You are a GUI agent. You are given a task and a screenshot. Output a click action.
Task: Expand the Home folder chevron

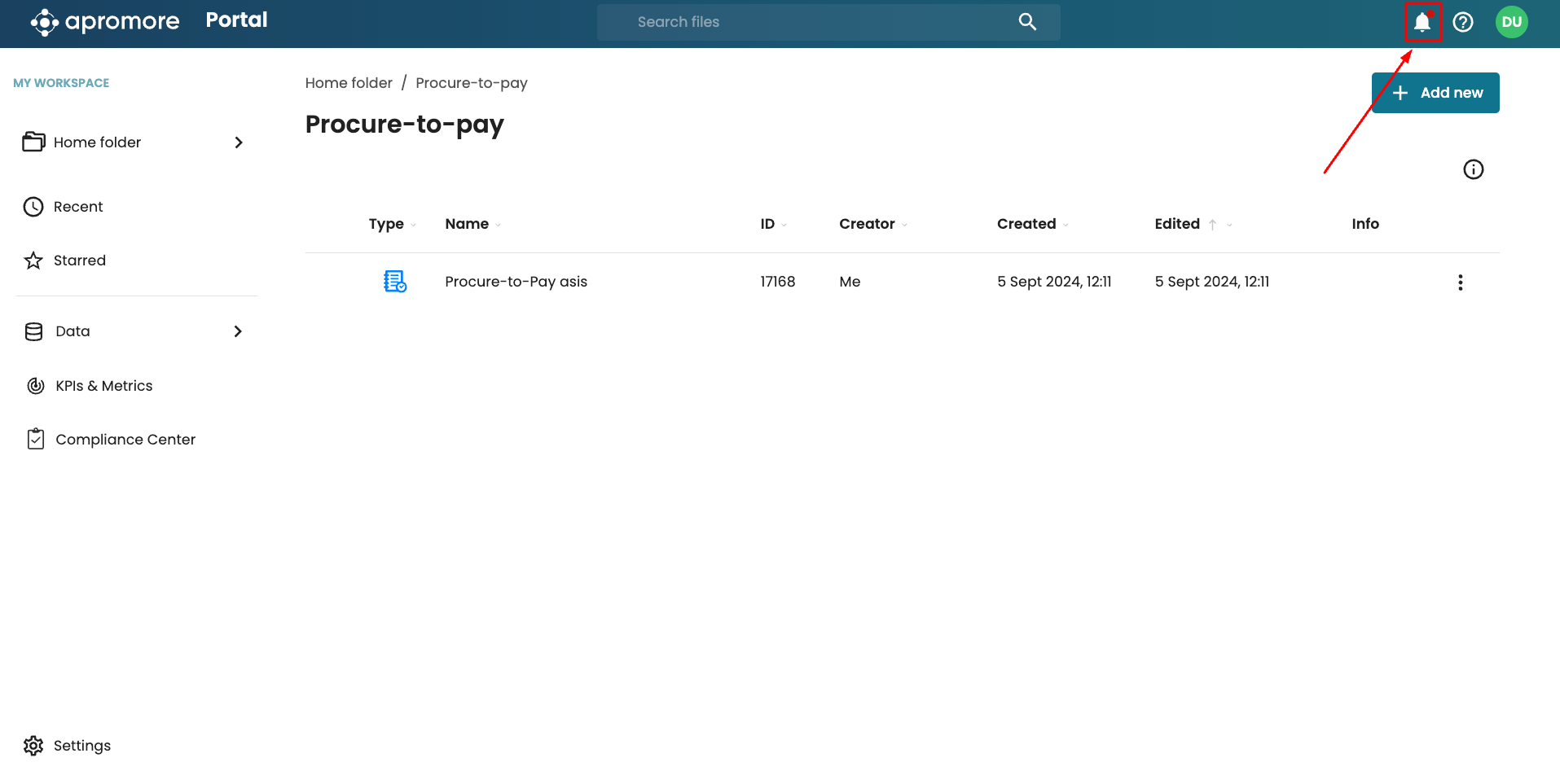tap(239, 142)
